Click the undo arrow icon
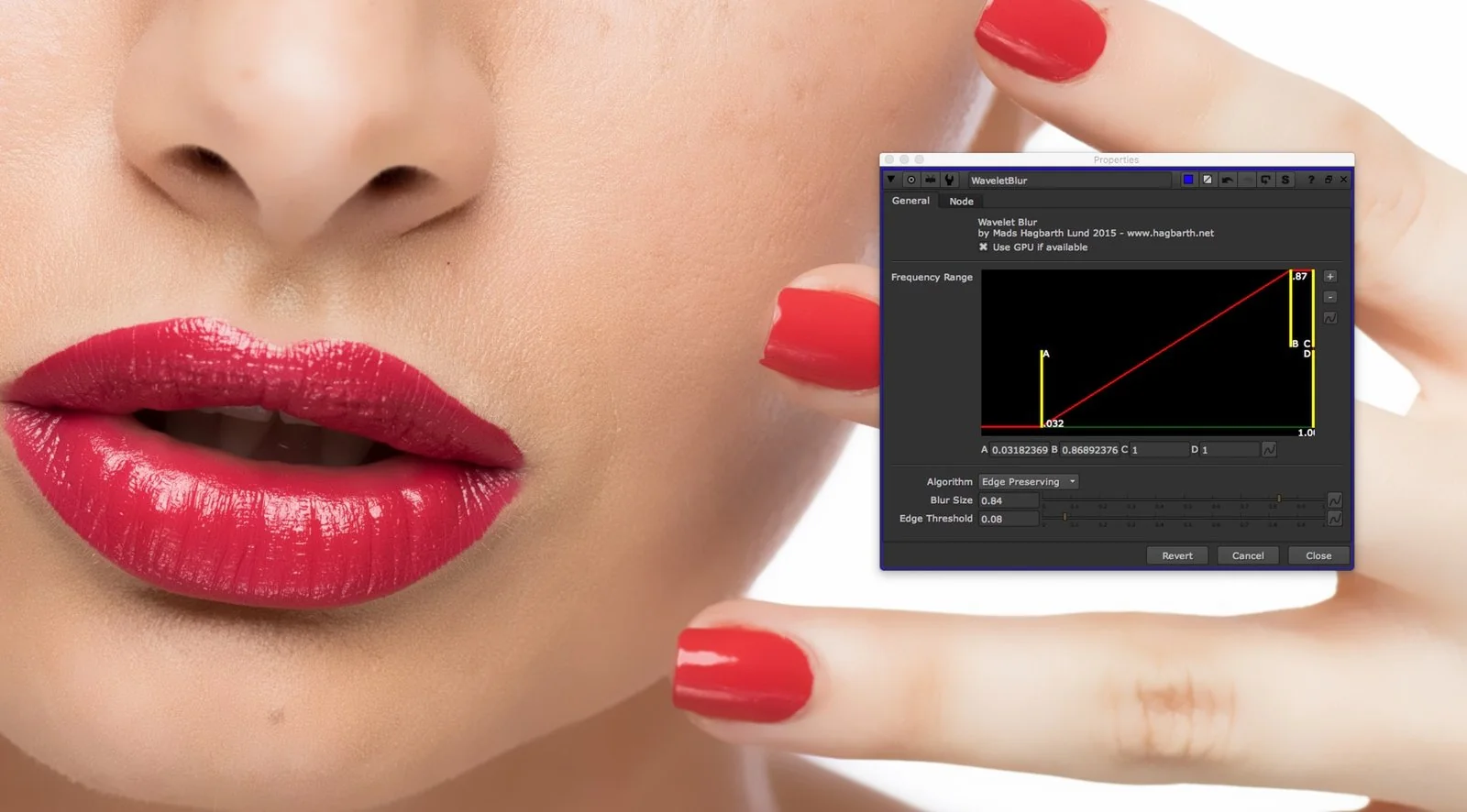1467x812 pixels. pyautogui.click(x=1227, y=180)
